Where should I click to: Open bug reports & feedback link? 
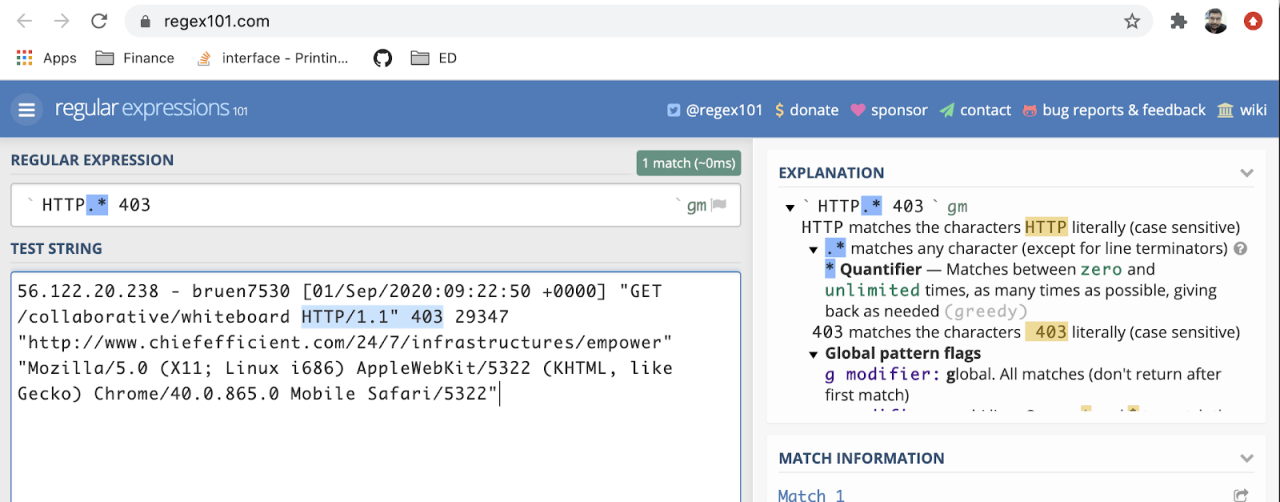1114,110
